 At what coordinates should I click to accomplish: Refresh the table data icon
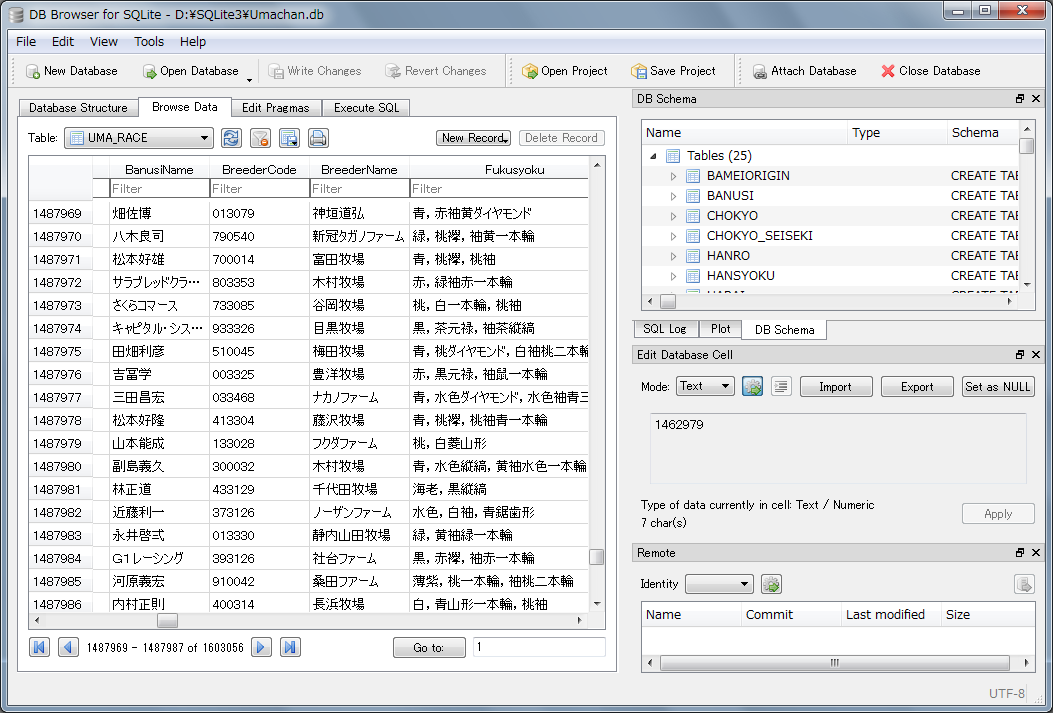(231, 138)
